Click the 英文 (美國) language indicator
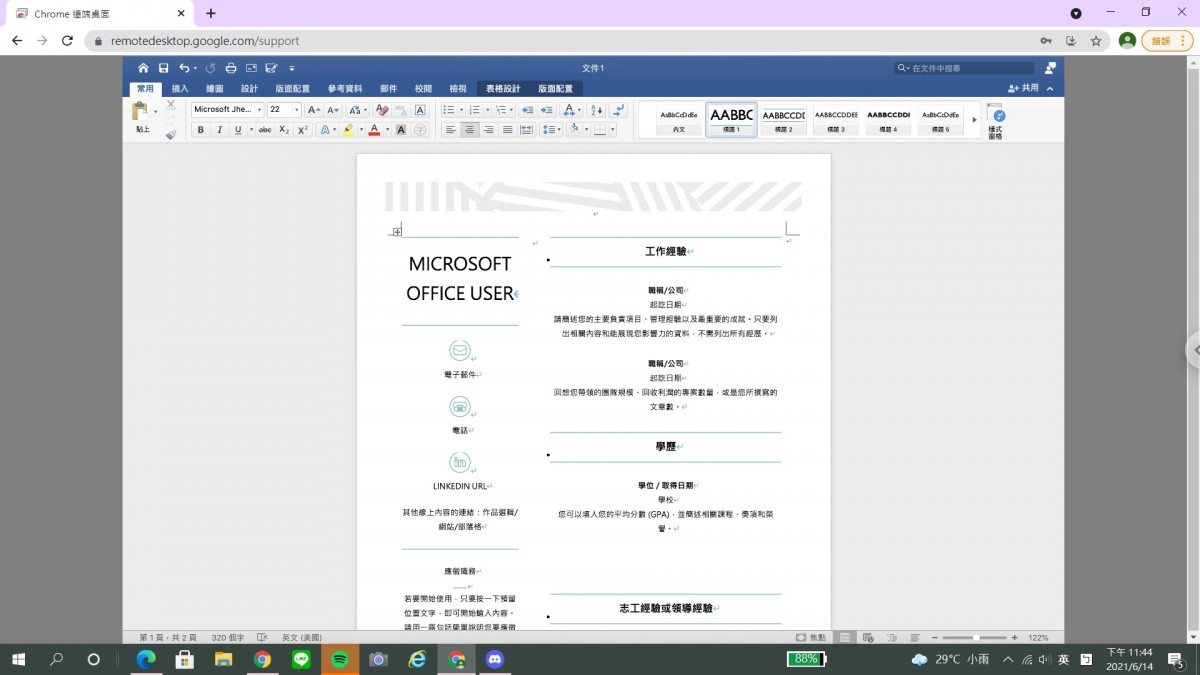Screen dimensions: 1200x675 coord(302,637)
